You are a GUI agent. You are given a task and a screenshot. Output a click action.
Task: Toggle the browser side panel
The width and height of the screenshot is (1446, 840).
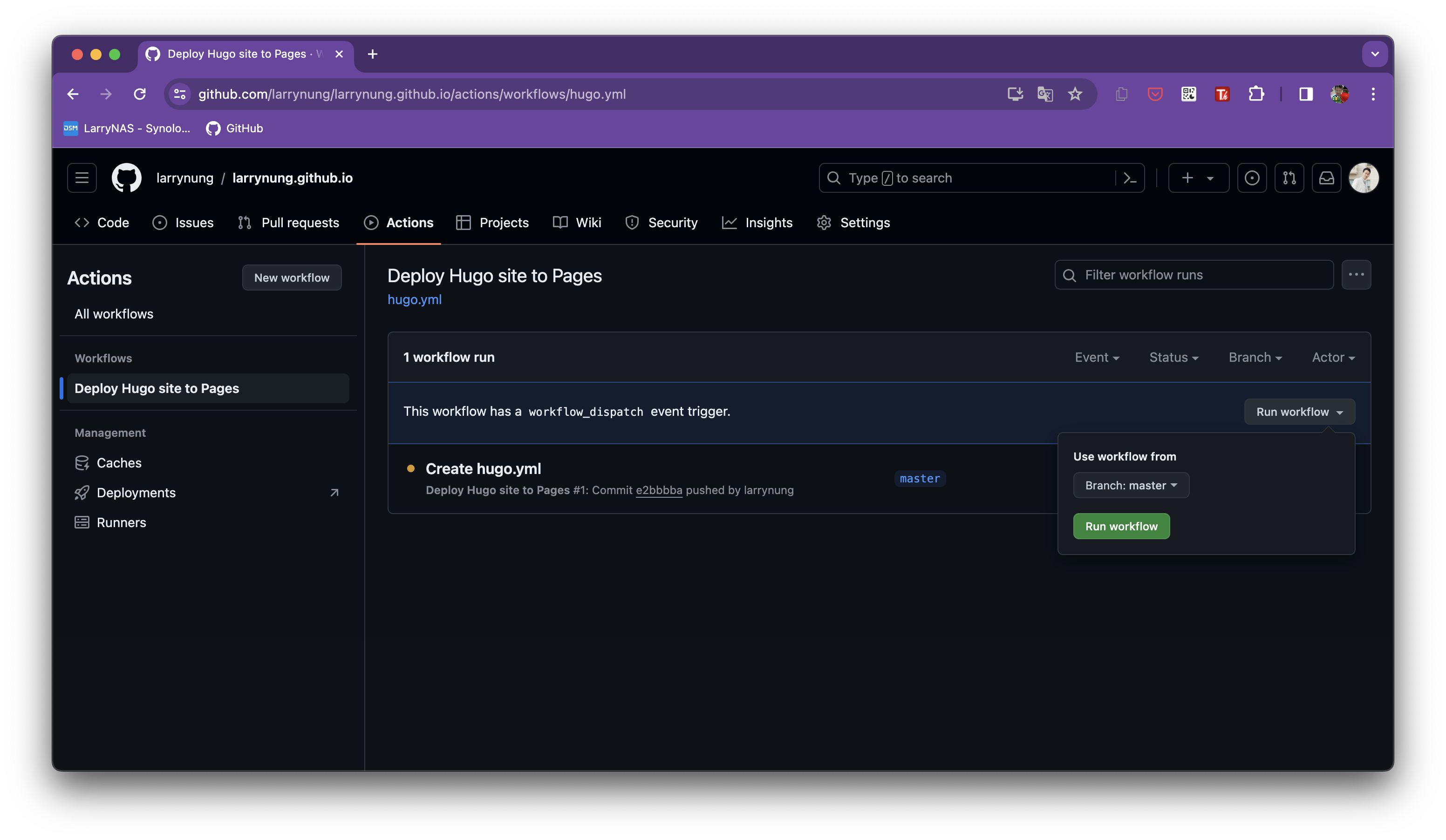1305,94
